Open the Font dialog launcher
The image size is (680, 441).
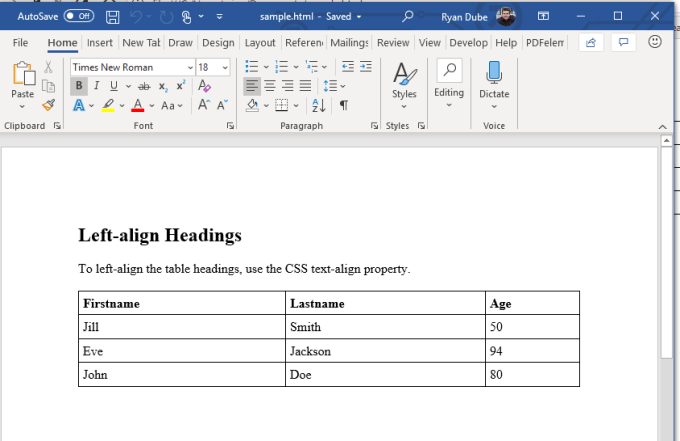click(230, 126)
